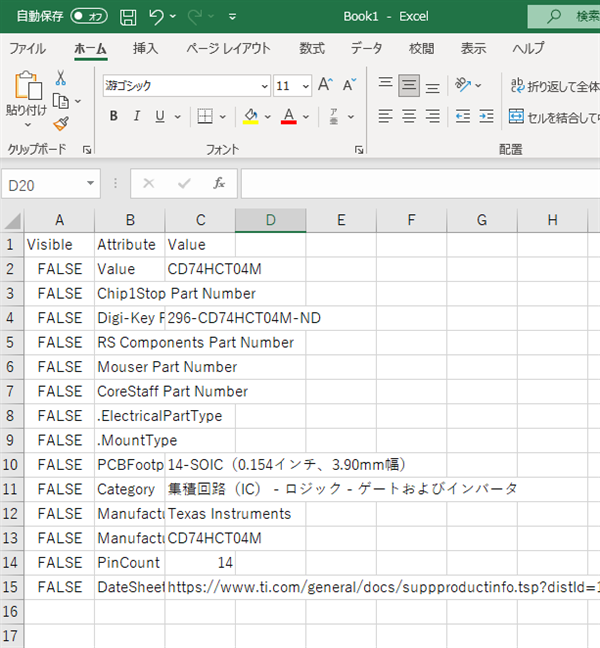
Task: Select row 10 header
Action: [x=12, y=465]
